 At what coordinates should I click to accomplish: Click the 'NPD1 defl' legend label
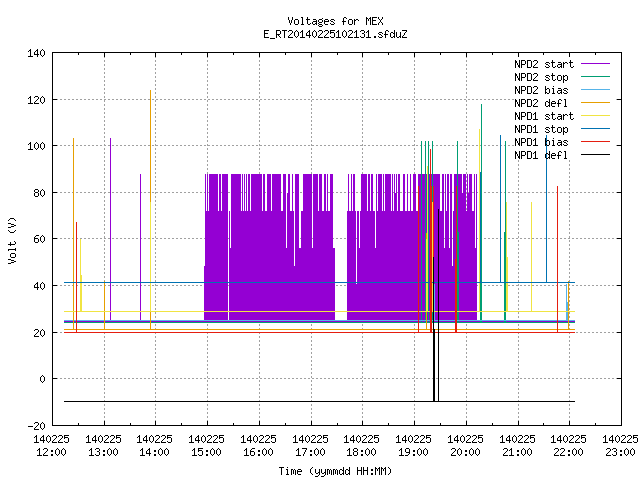click(541, 156)
